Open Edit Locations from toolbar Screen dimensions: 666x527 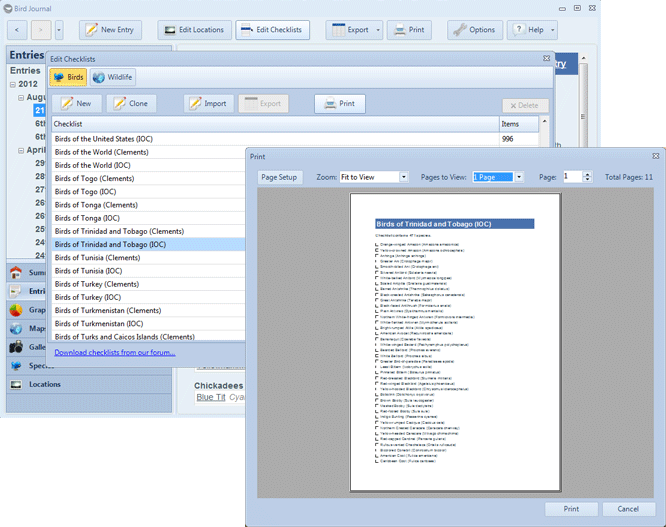tap(195, 30)
